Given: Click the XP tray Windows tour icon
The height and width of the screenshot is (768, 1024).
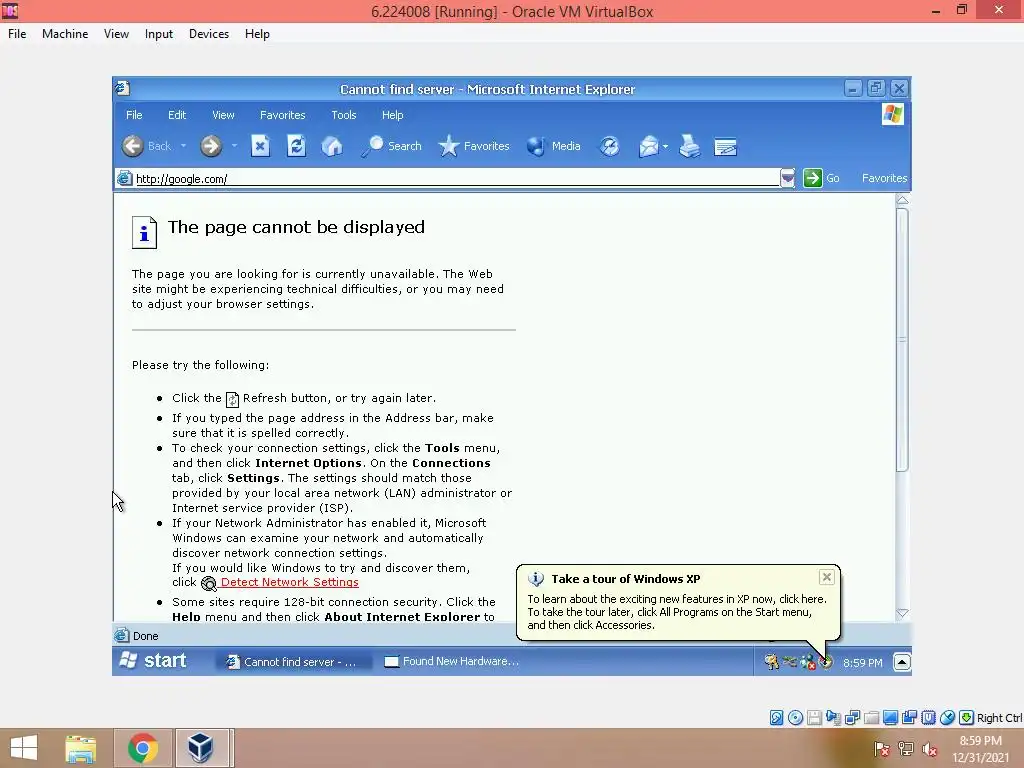Looking at the screenshot, I should (827, 662).
